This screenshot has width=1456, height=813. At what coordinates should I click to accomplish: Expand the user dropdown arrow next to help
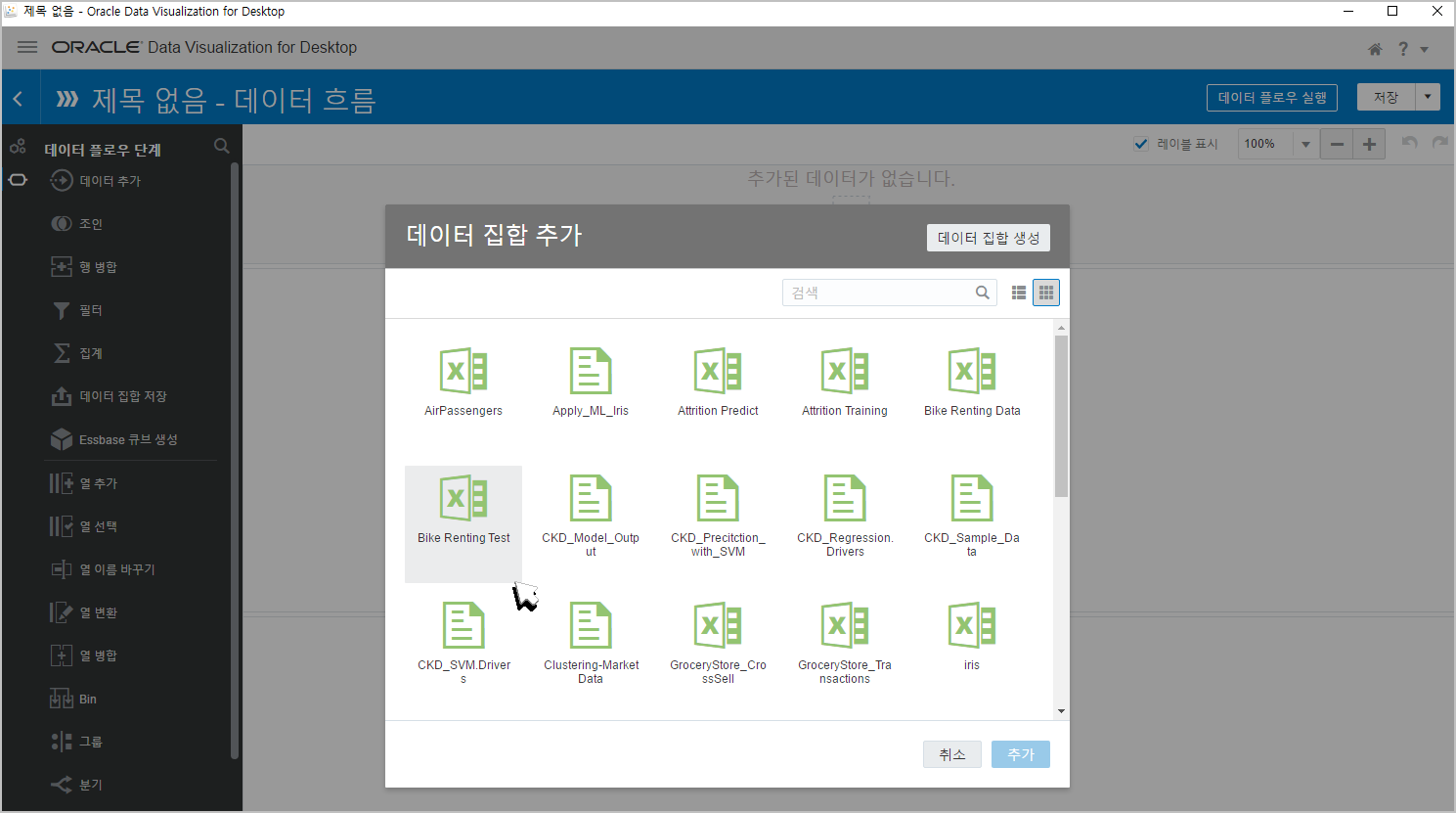(1425, 49)
